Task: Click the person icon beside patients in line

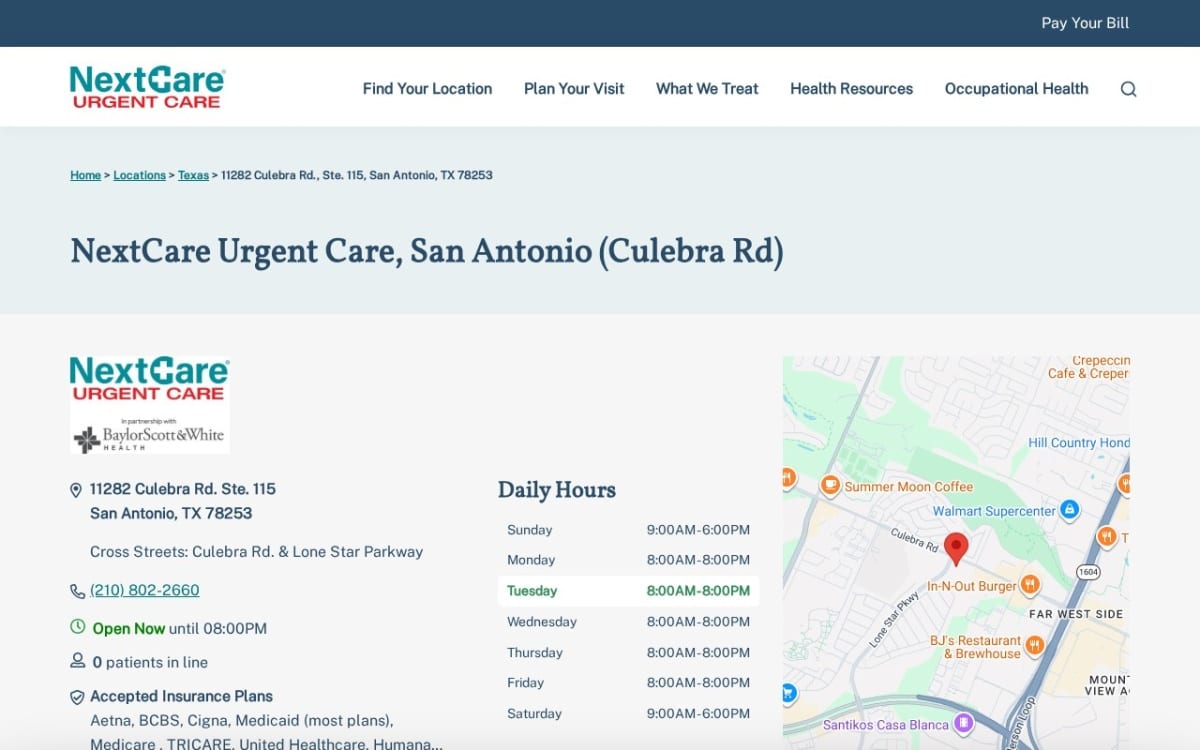Action: point(77,661)
